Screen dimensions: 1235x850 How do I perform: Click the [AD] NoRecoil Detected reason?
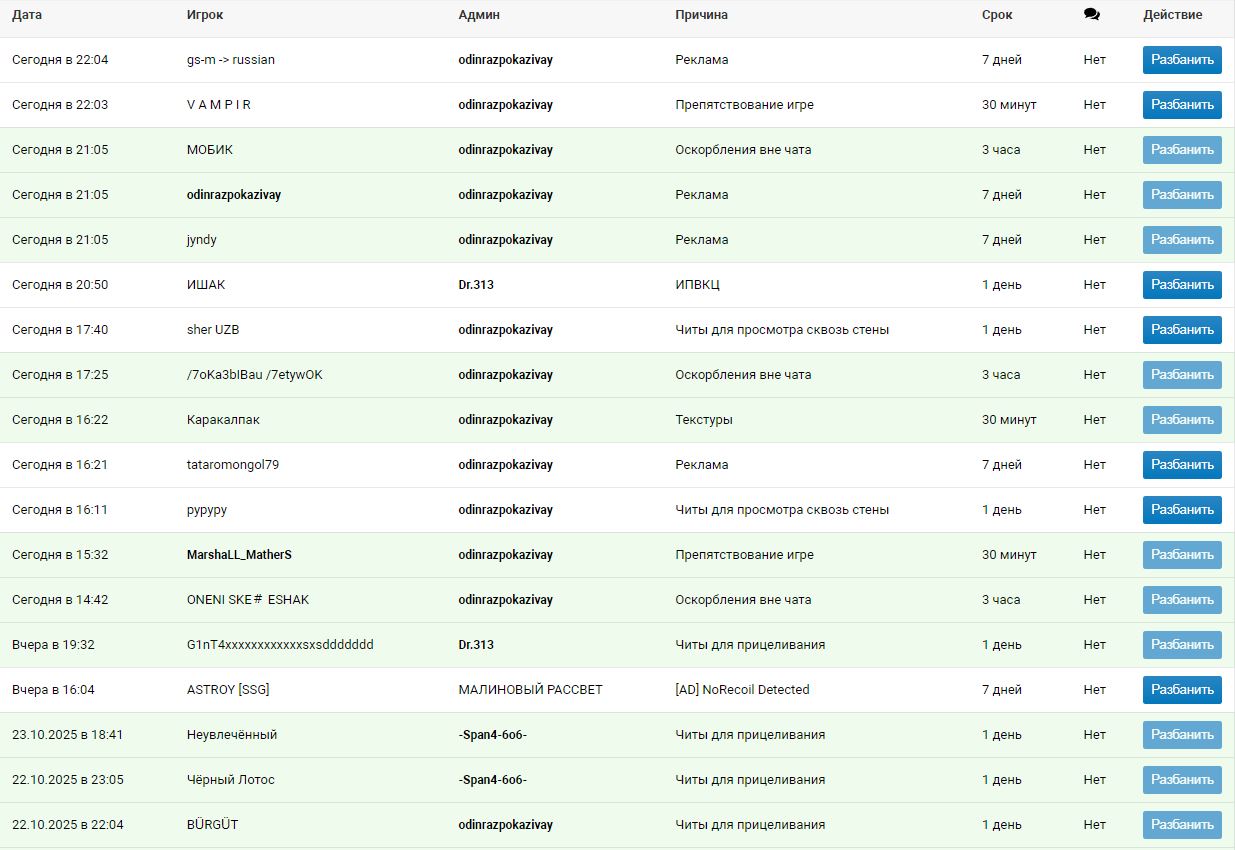point(742,690)
